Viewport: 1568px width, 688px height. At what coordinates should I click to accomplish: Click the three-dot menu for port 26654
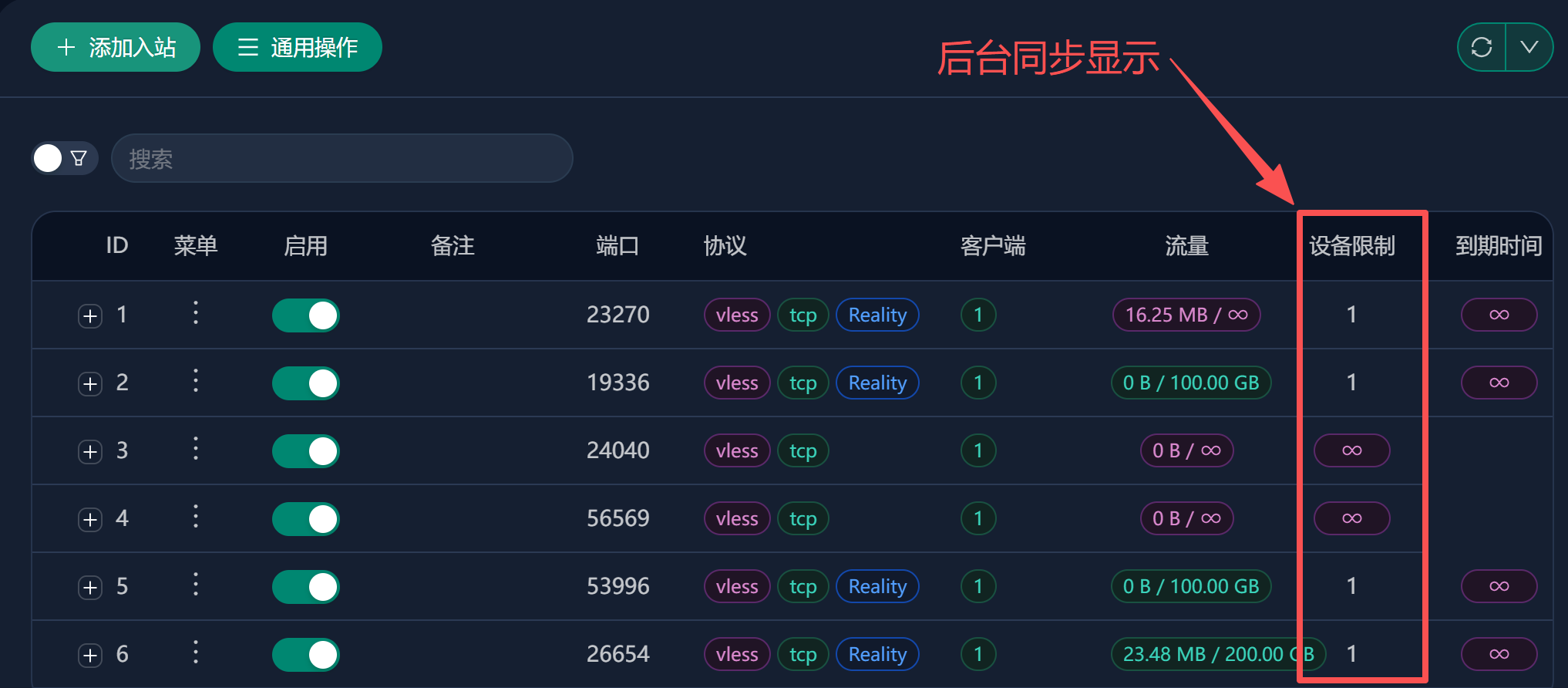(x=196, y=653)
